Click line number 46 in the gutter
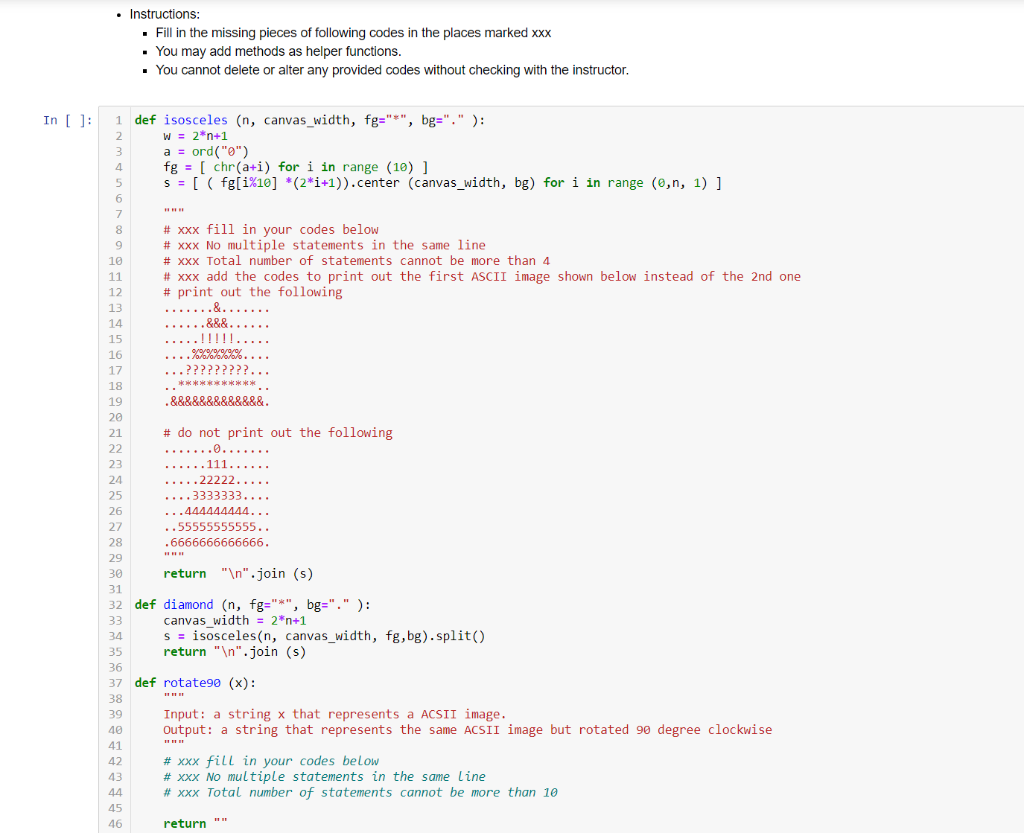The image size is (1024, 833). pos(115,823)
